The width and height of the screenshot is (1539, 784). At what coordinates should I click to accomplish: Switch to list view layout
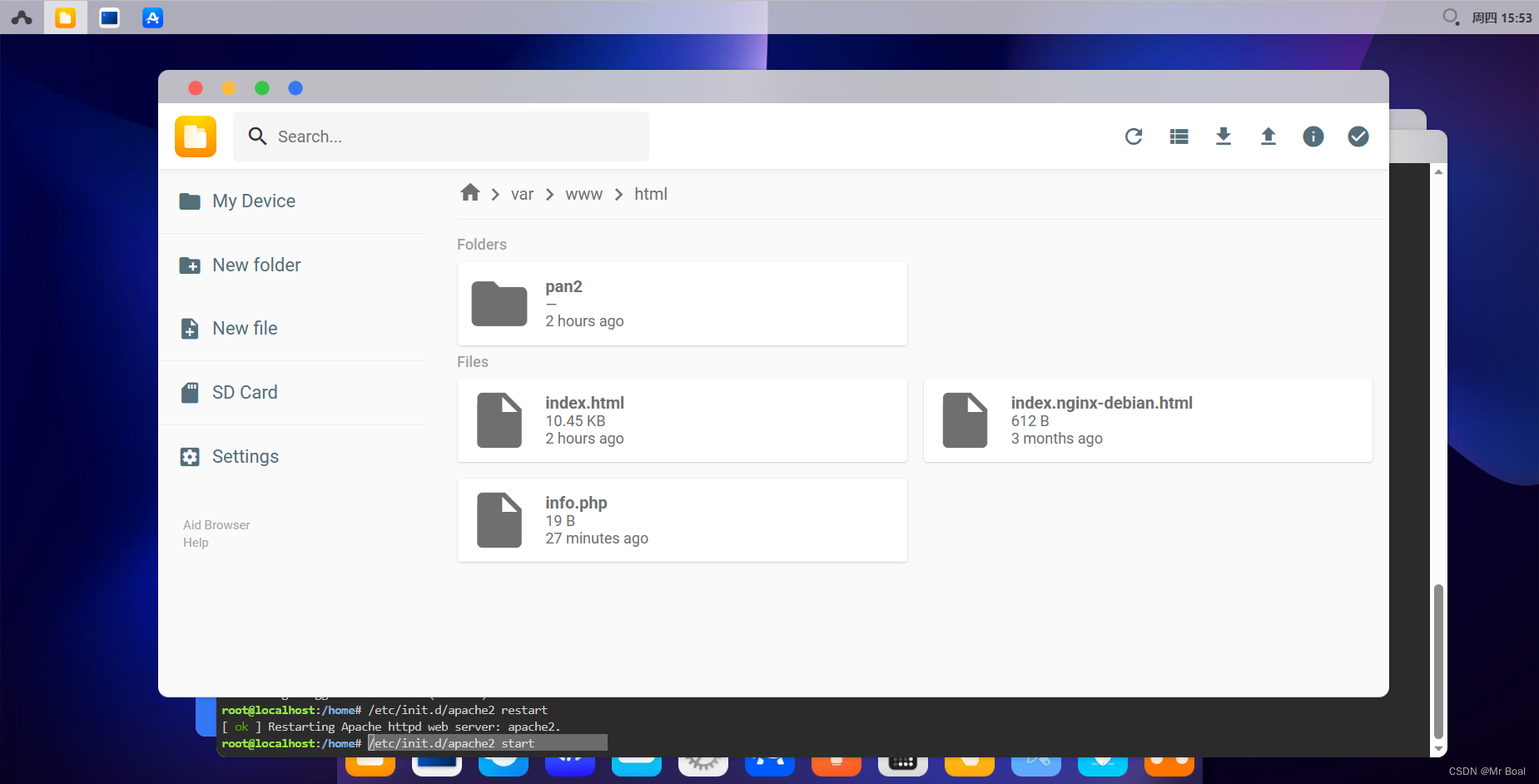coord(1179,136)
